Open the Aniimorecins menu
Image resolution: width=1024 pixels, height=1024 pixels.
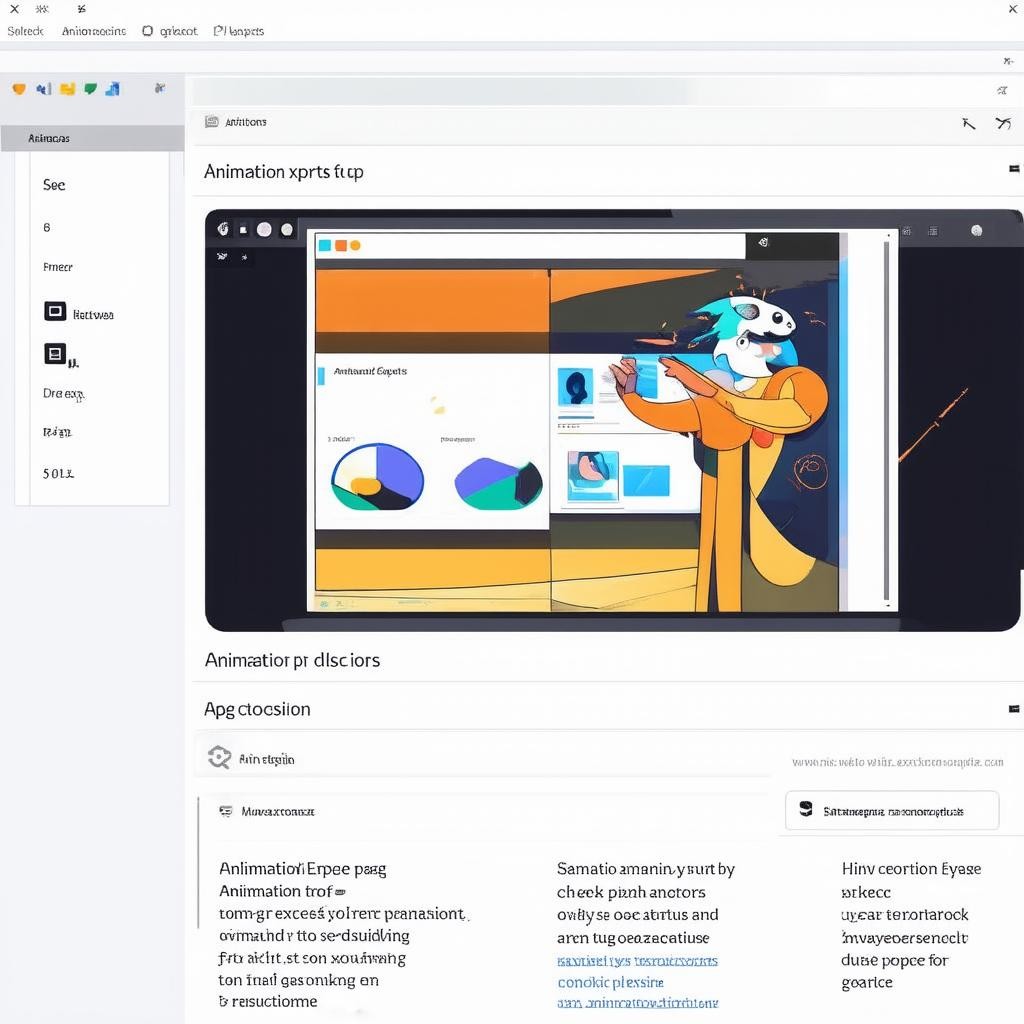click(94, 31)
